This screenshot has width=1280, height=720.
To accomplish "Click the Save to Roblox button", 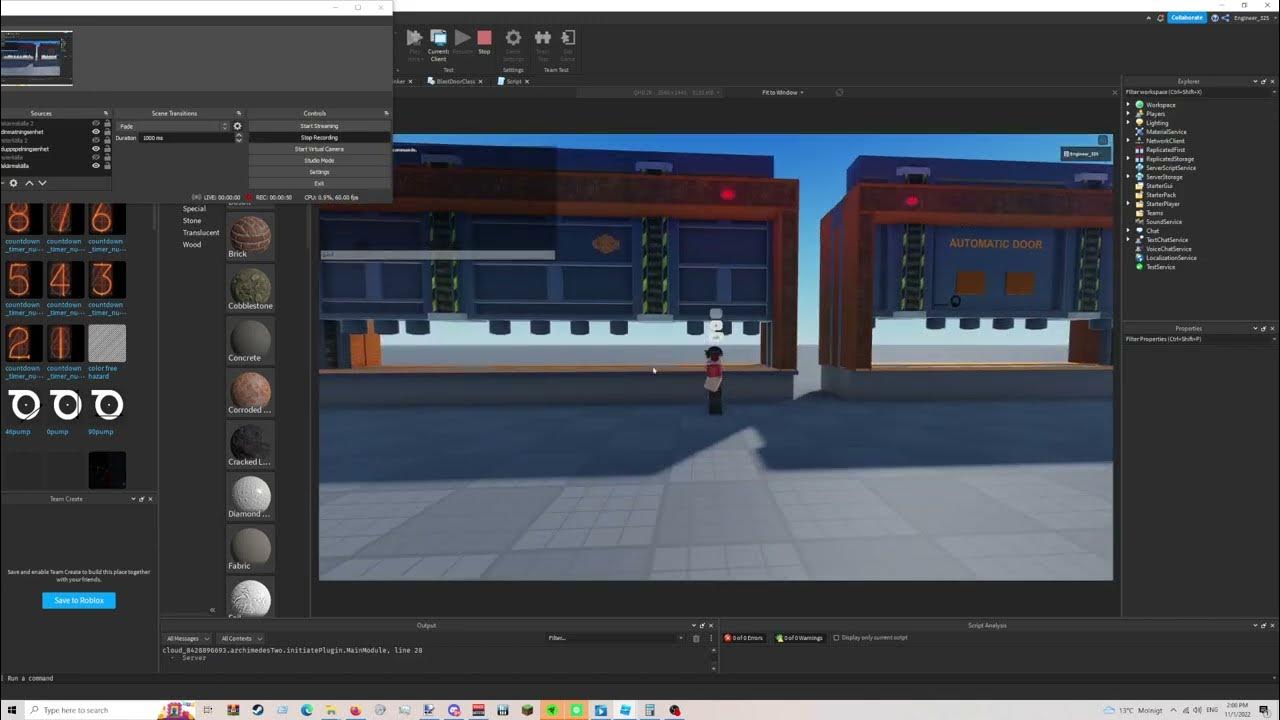I will (x=79, y=600).
